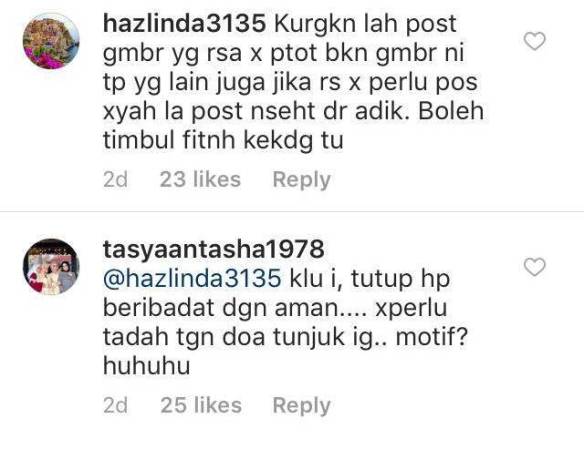This screenshot has height=449, width=584.
Task: Like tasyaantasha1978's comment with heart icon
Action: 534,267
